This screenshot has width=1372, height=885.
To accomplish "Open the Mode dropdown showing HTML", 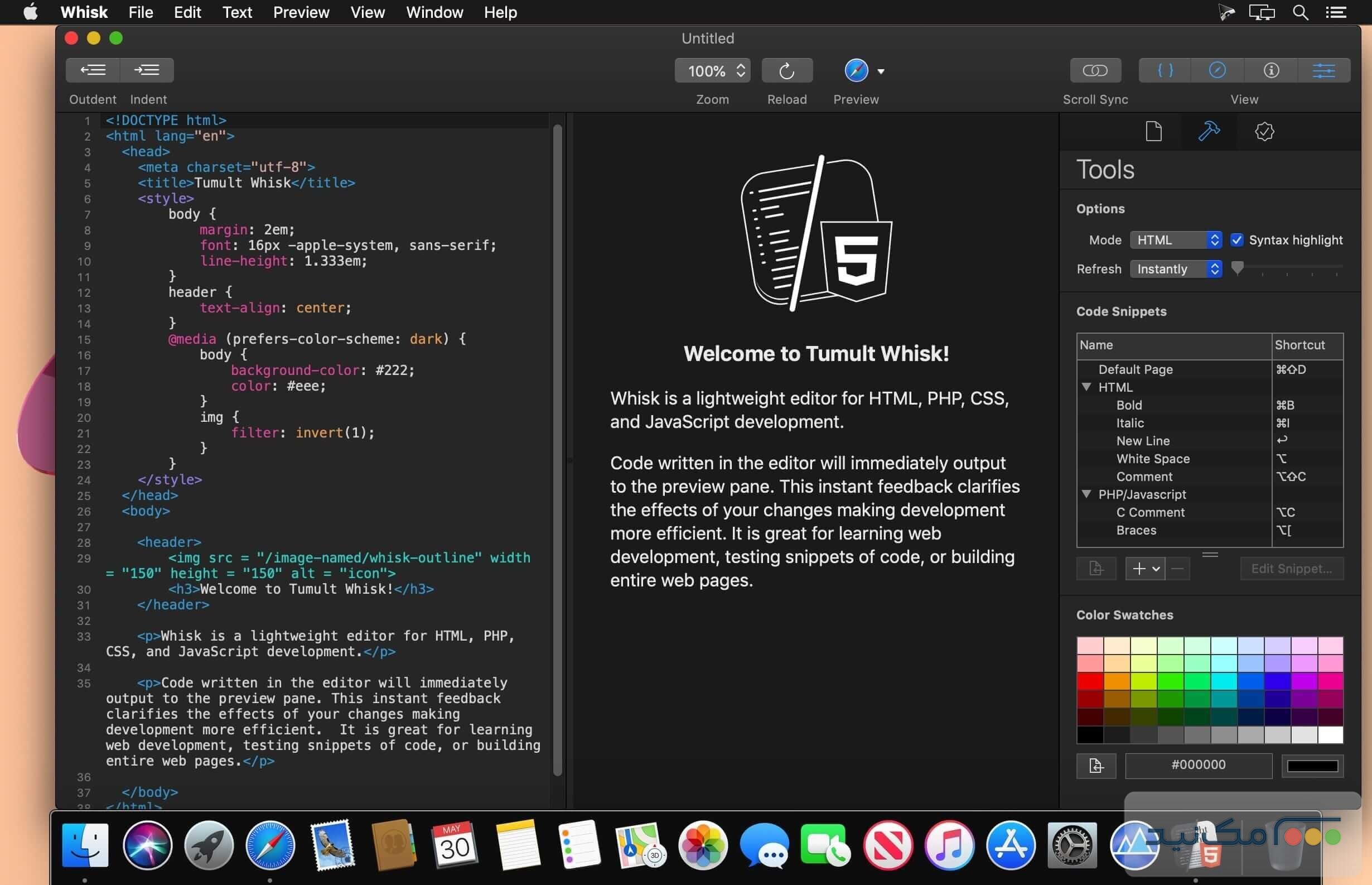I will pyautogui.click(x=1175, y=239).
